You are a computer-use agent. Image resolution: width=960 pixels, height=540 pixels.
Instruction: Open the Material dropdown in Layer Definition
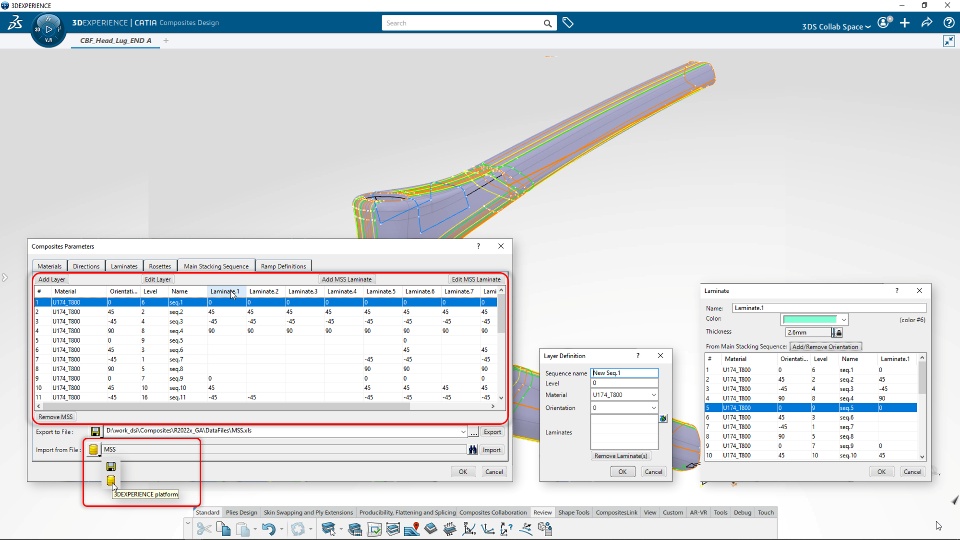pyautogui.click(x=653, y=395)
